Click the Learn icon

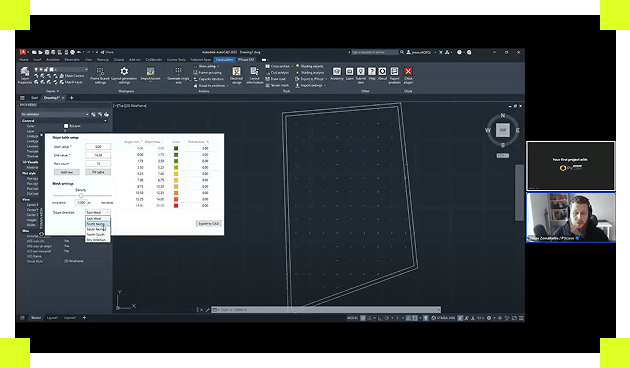pyautogui.click(x=350, y=73)
